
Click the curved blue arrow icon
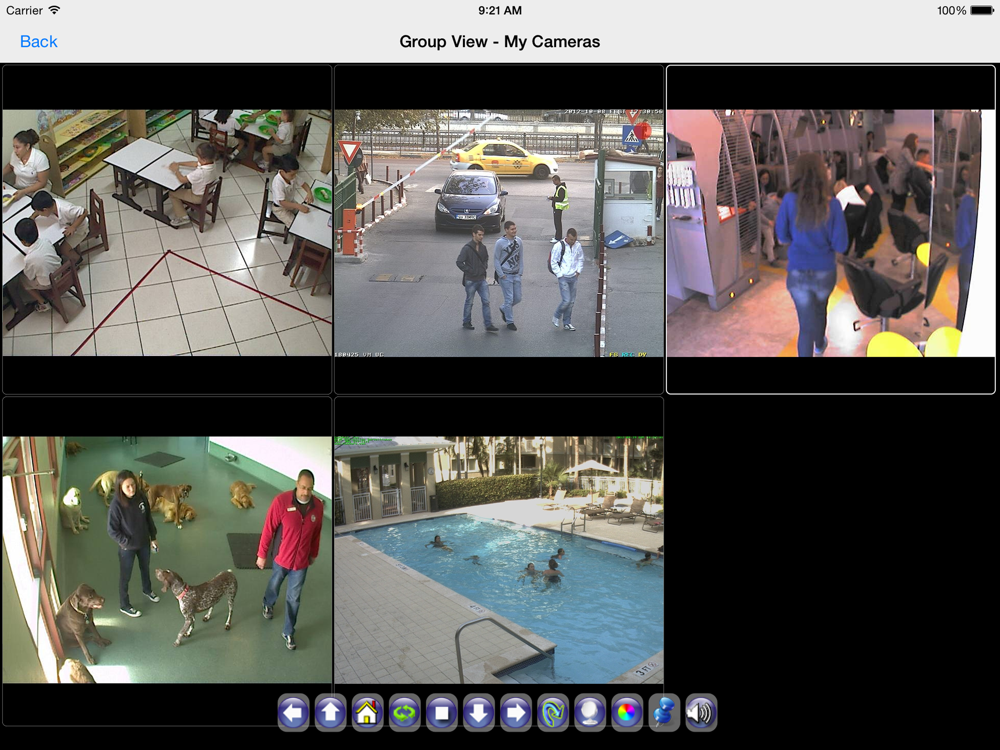552,712
